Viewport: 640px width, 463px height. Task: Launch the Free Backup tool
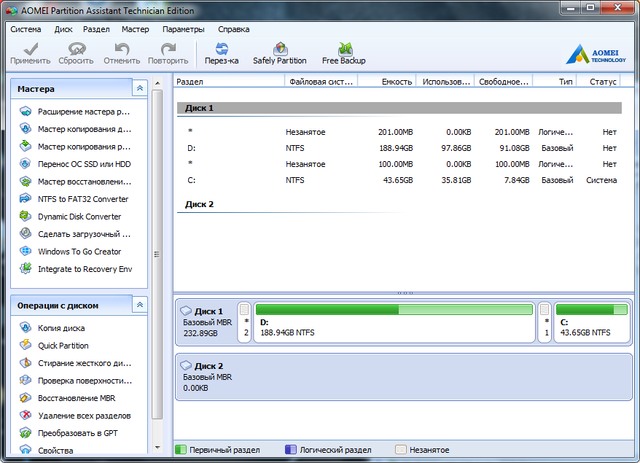tap(343, 53)
